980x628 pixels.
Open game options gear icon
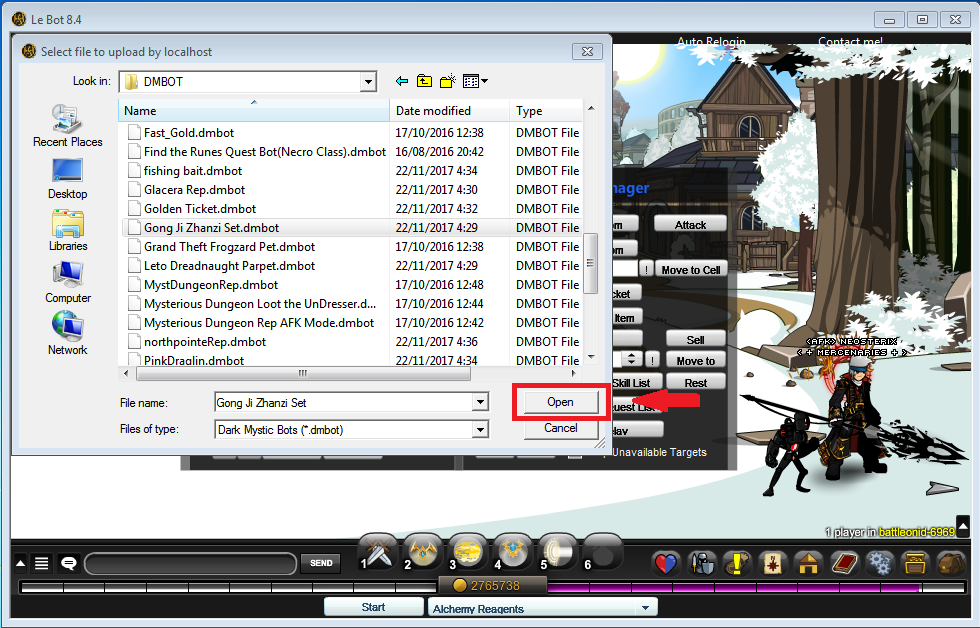880,564
